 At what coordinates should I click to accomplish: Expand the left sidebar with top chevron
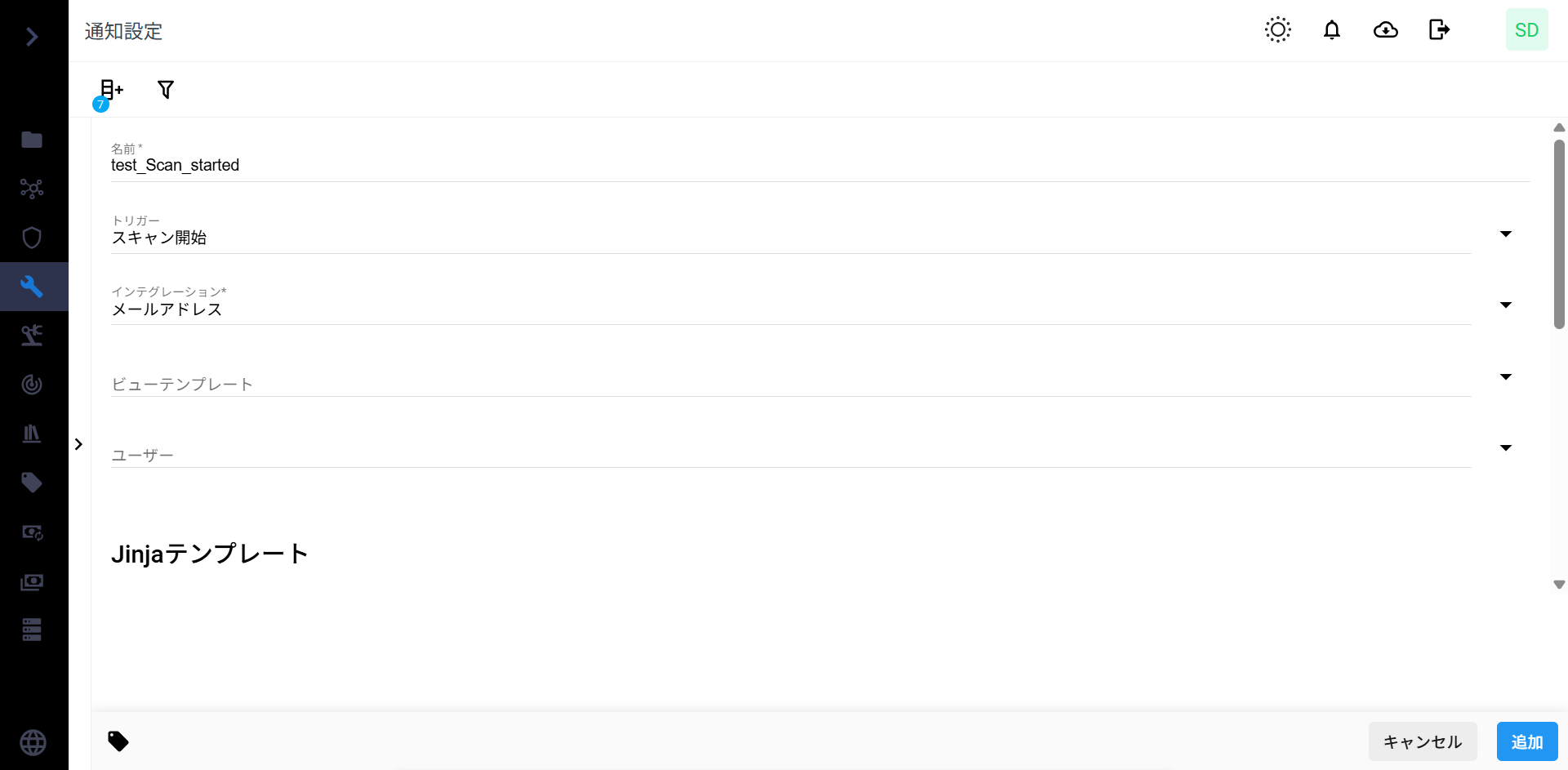pos(32,37)
